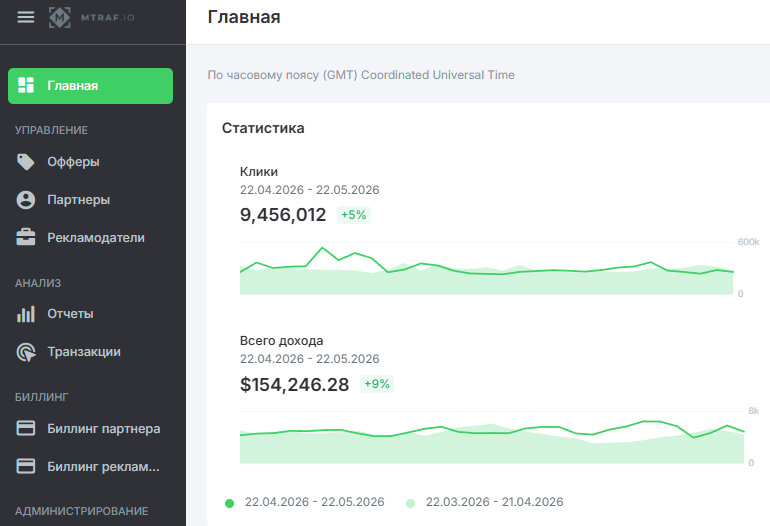The image size is (770, 526).
Task: Toggle the 22.03.2026 - 21.04.2026 legend series
Action: (485, 502)
